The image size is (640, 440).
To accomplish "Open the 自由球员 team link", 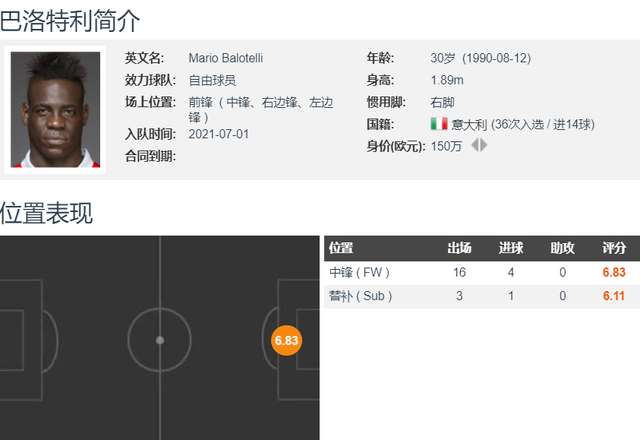I will point(212,80).
